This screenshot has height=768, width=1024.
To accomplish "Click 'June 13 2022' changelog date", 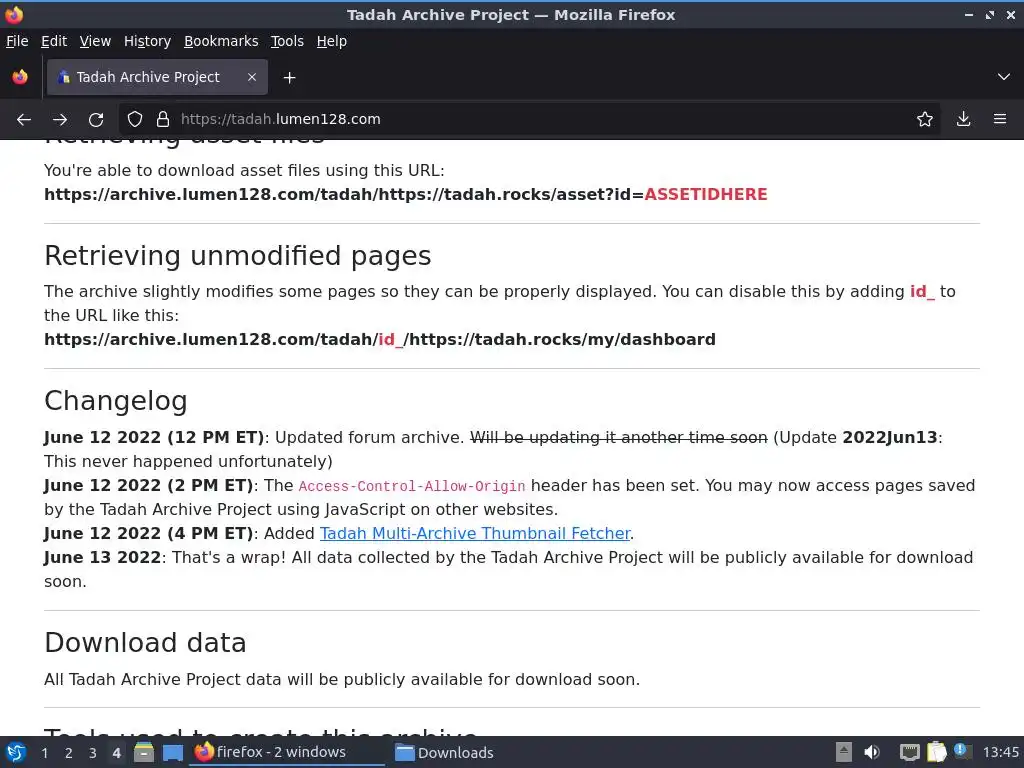I will [103, 558].
